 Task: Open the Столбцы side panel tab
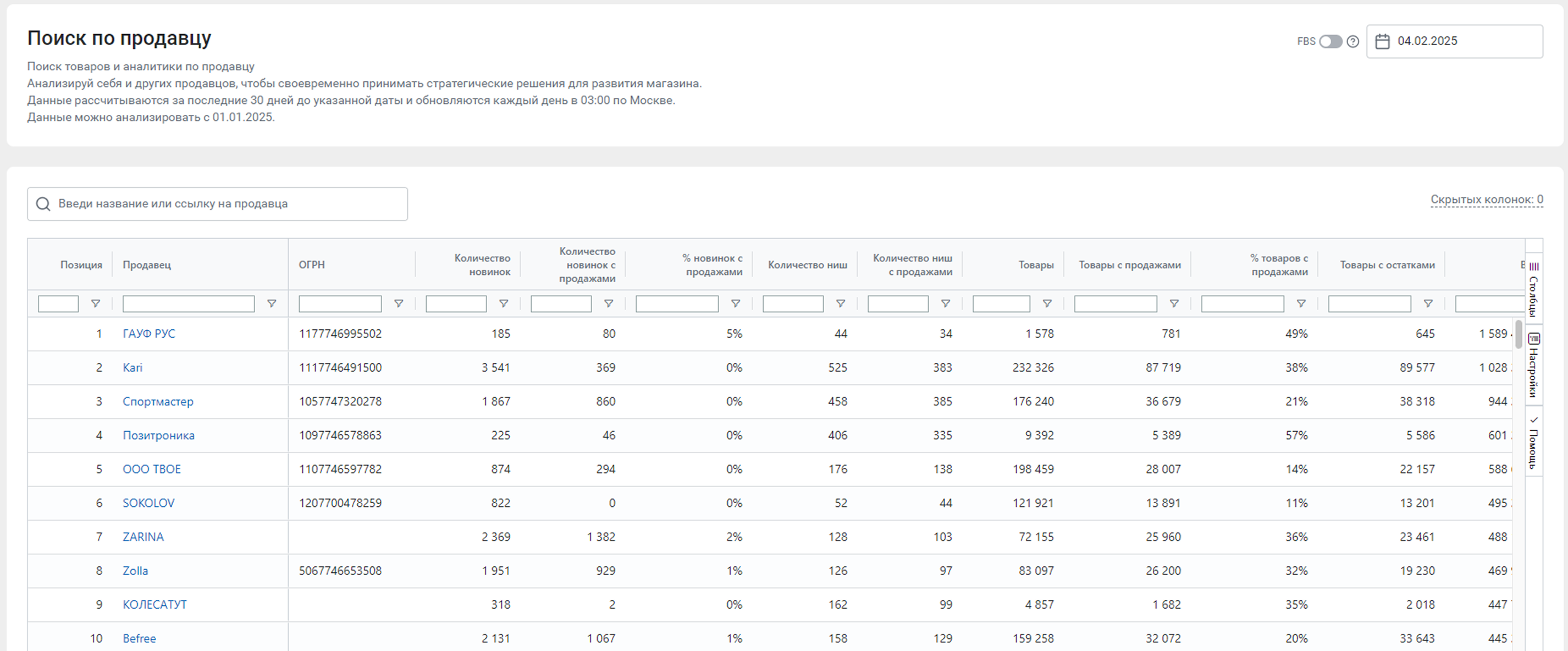point(1534,289)
